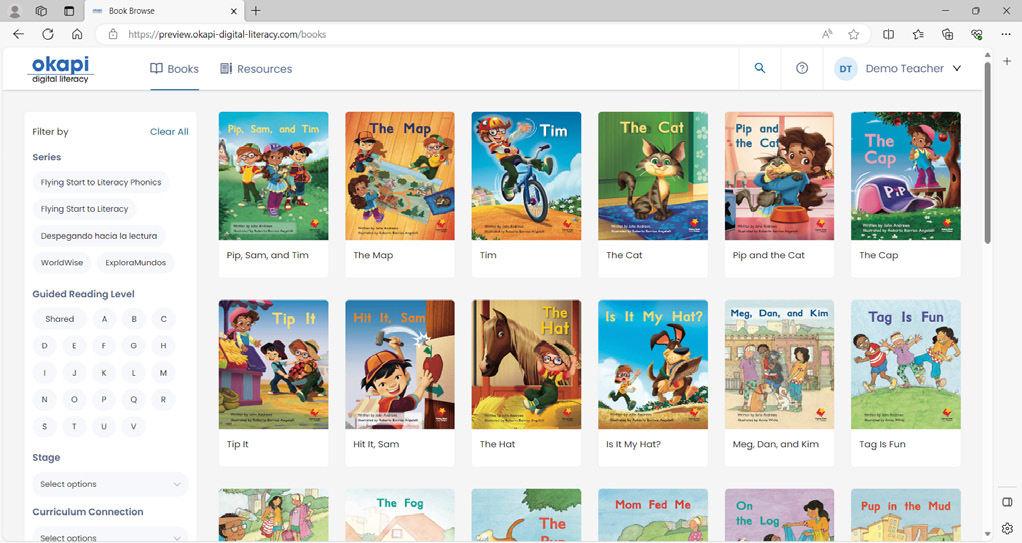Screen dimensions: 1022x543
Task: Open browser home icon
Action: tap(77, 34)
